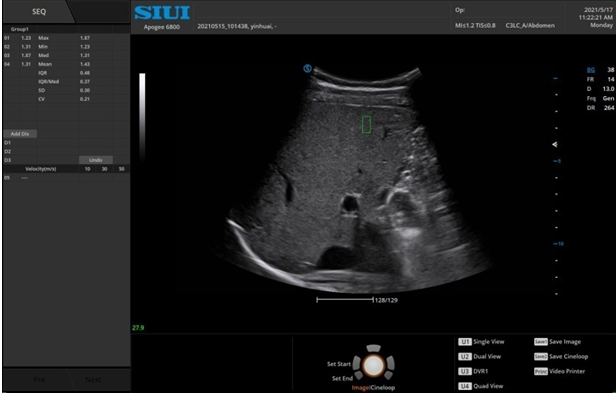
Task: Select the BG gain parameter
Action: coord(590,70)
